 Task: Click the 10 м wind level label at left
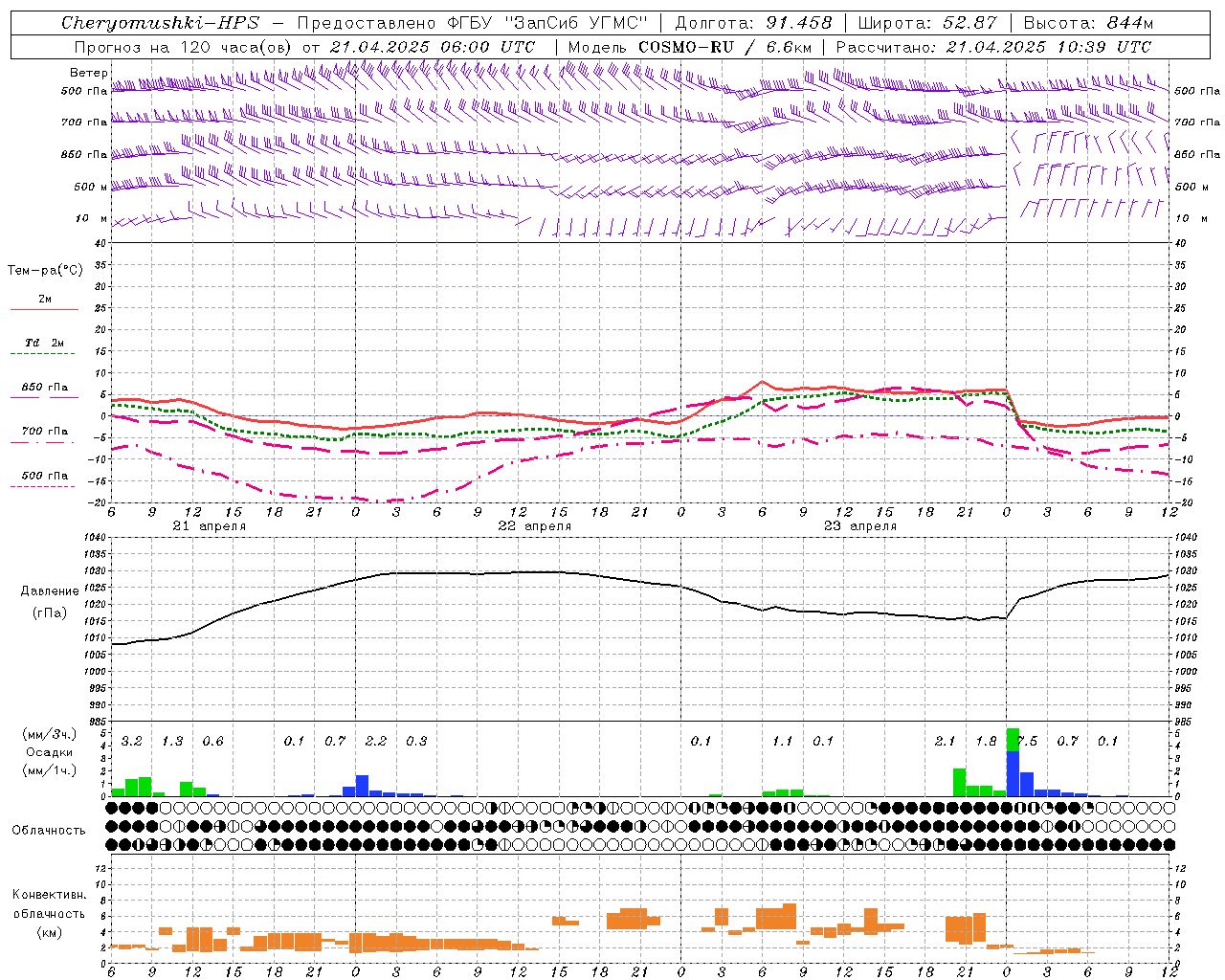pyautogui.click(x=91, y=219)
